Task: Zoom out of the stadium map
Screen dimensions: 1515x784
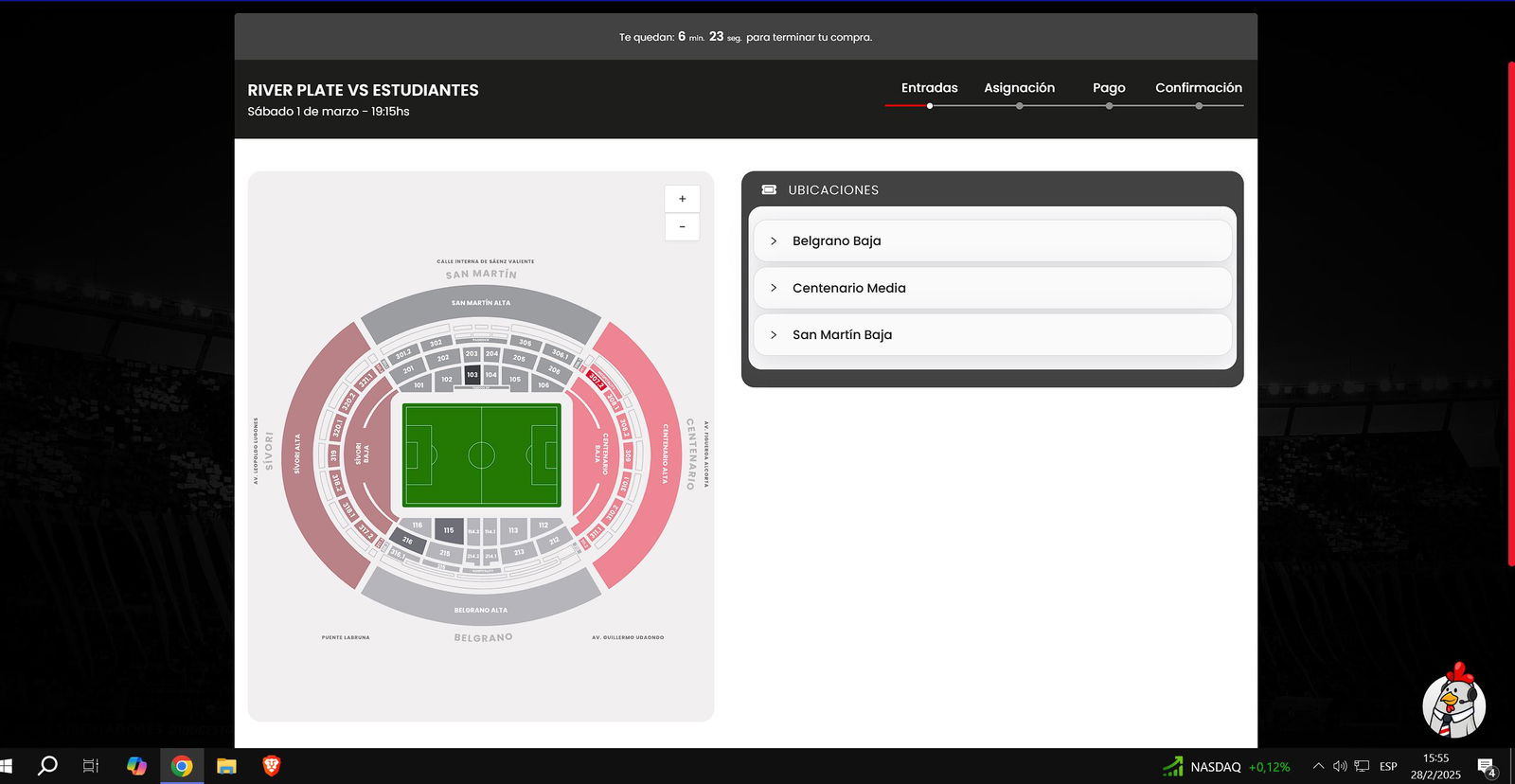Action: click(x=682, y=227)
